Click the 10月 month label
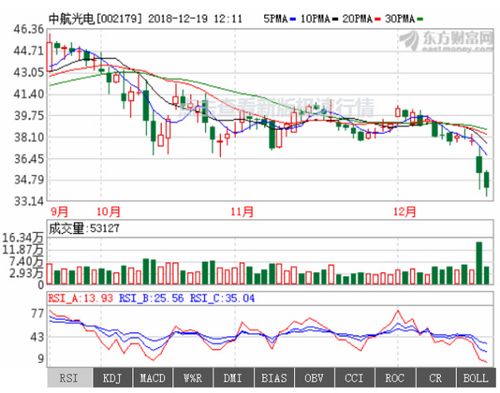Viewport: 500px width, 393px height. [108, 211]
